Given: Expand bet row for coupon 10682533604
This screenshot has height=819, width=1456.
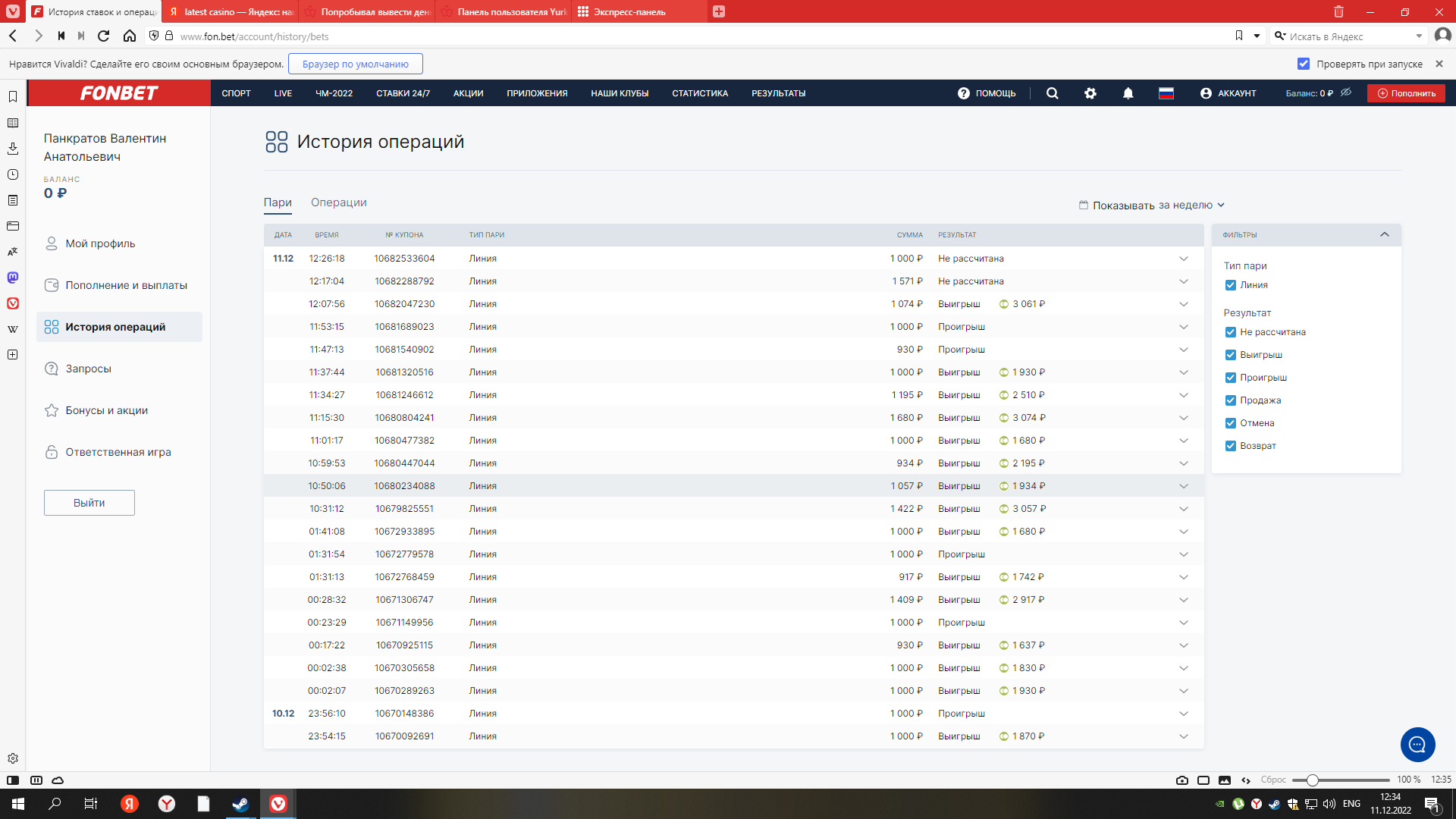Looking at the screenshot, I should [x=1184, y=259].
